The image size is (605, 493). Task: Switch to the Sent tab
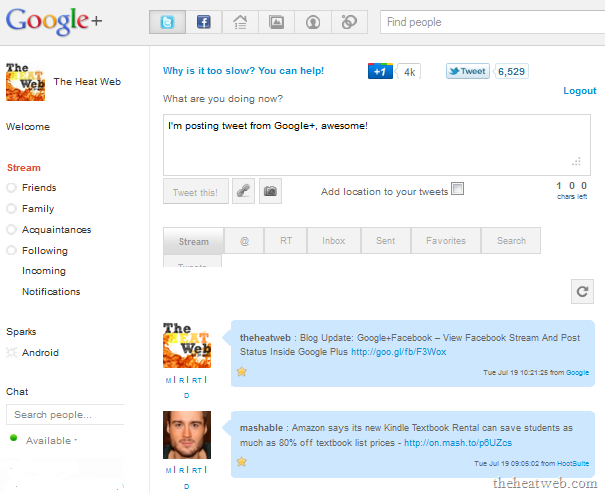click(385, 241)
